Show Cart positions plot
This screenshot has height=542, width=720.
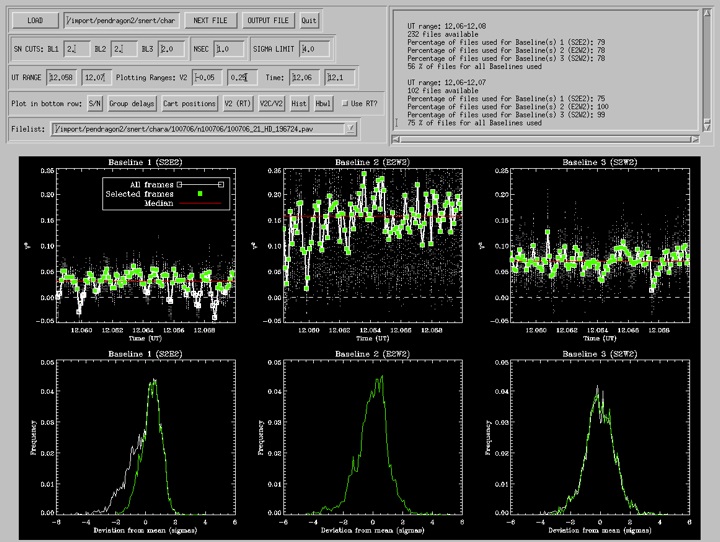pos(189,103)
